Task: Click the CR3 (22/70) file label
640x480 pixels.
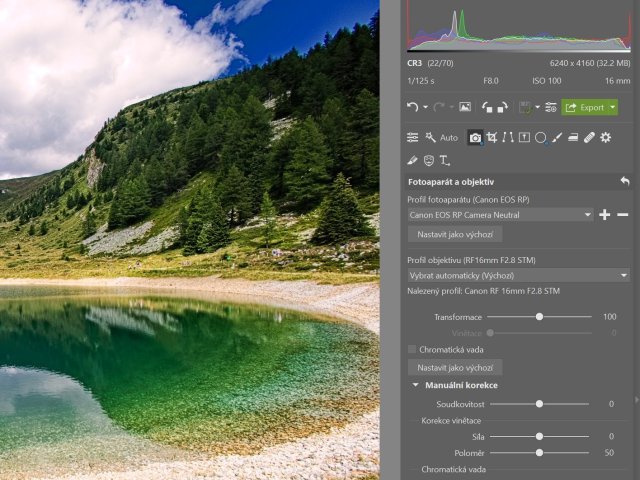Action: pos(430,63)
